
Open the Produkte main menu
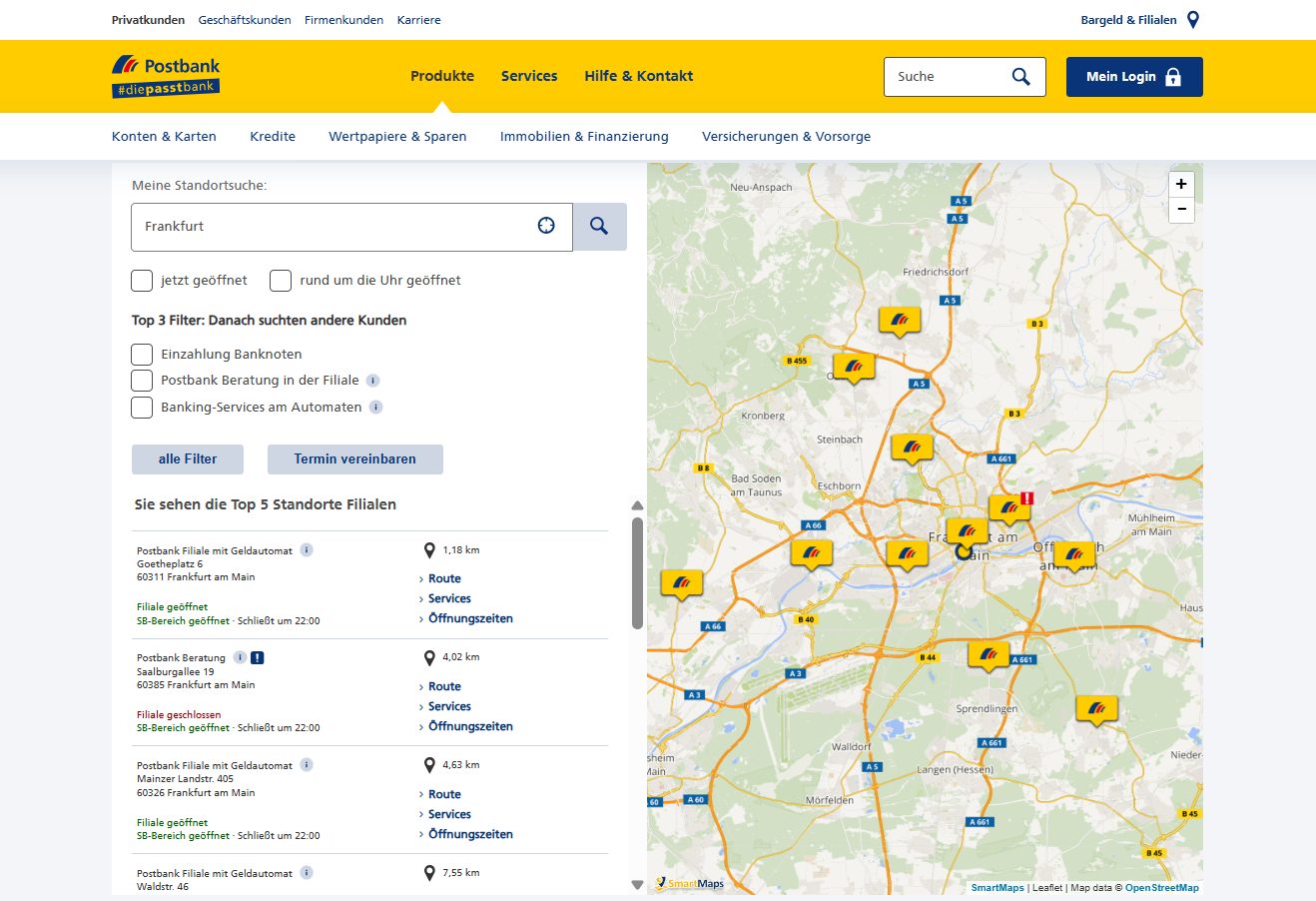pos(442,76)
